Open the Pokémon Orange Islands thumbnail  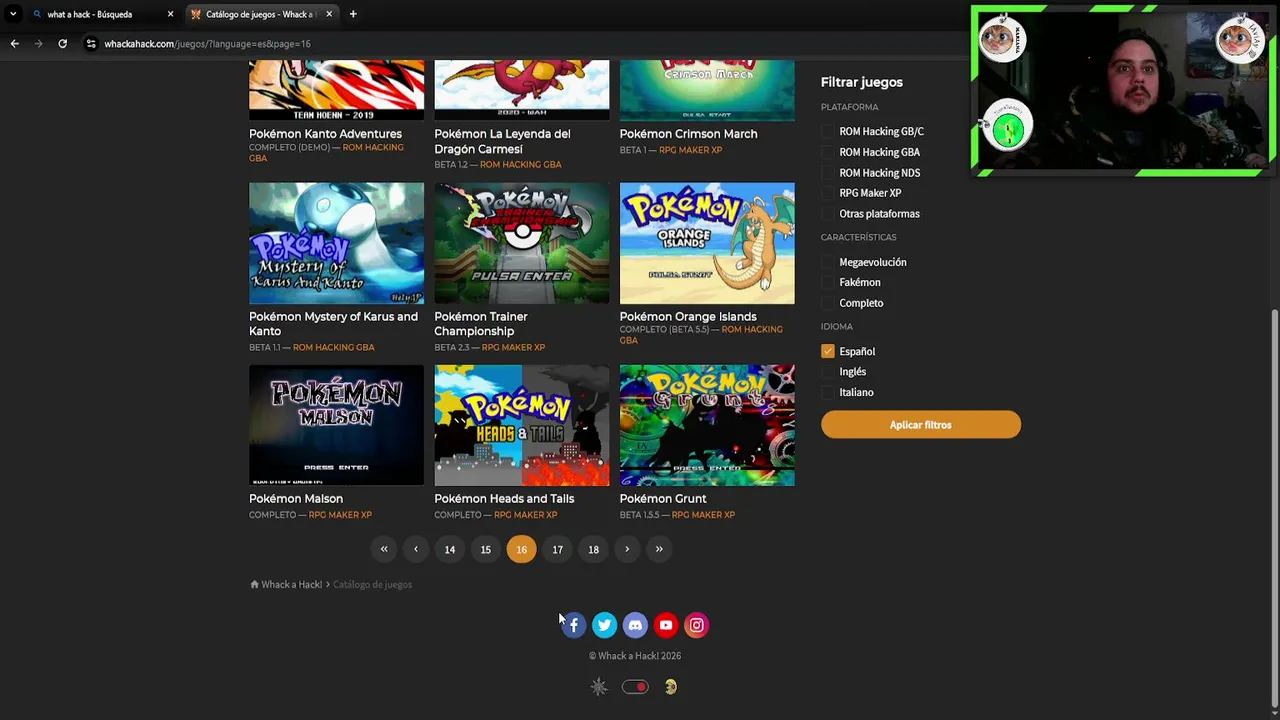pos(707,243)
